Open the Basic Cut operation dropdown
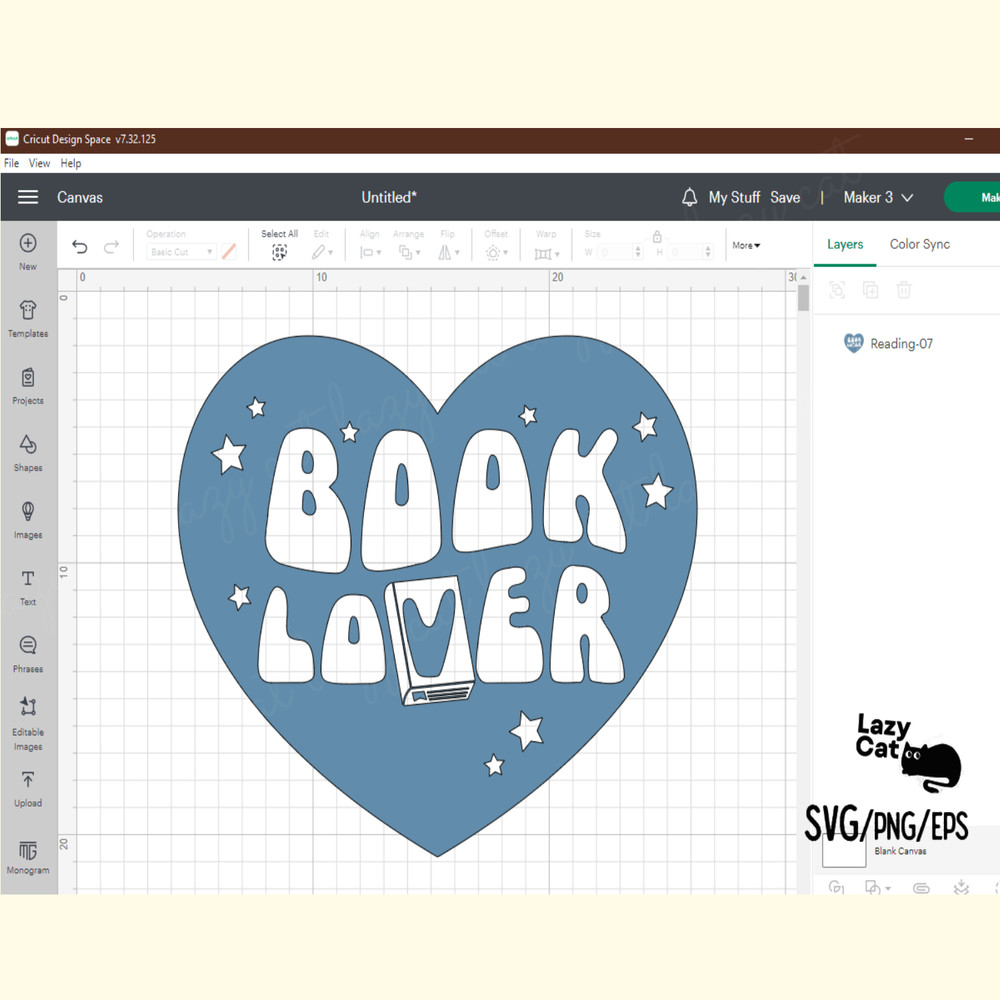The image size is (1000, 1000). 181,252
